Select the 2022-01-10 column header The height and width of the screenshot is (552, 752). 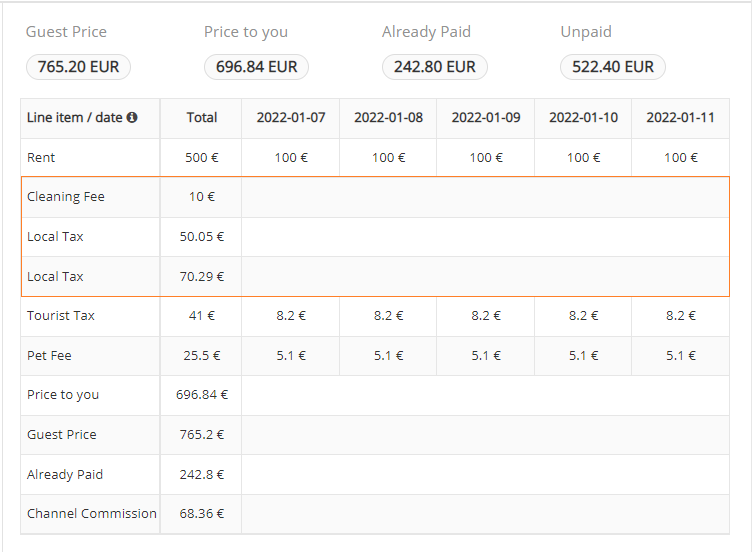[x=583, y=118]
